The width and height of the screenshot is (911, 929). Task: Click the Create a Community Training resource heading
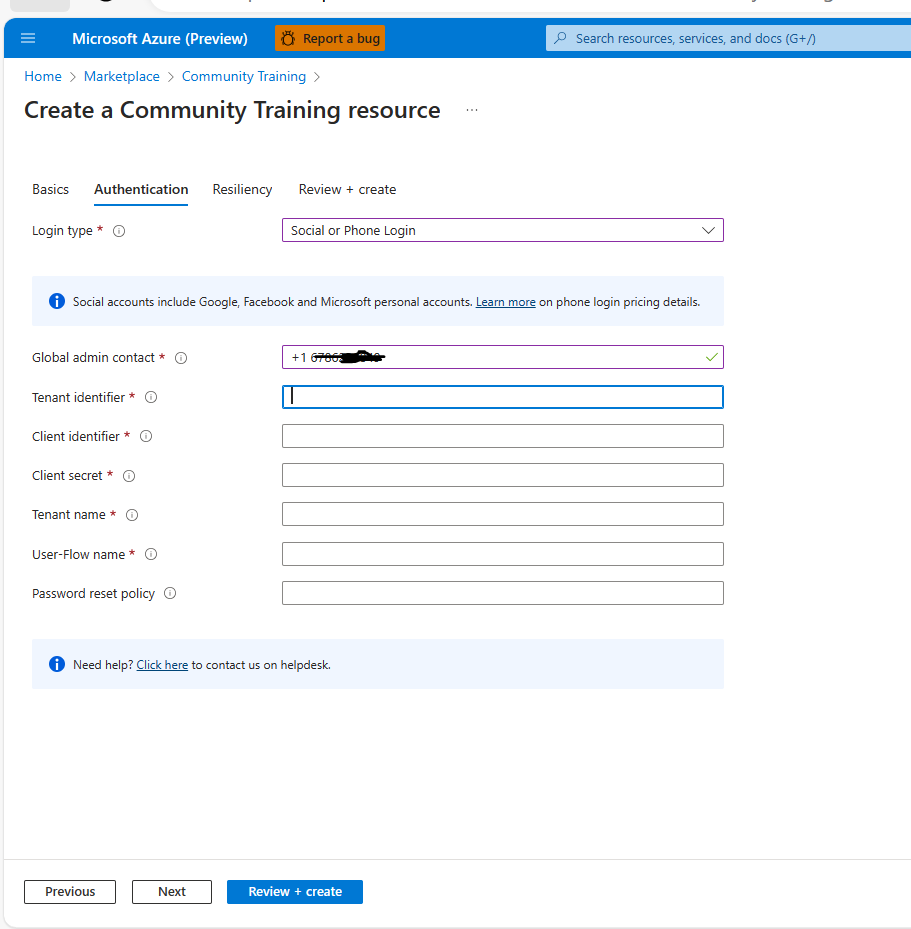(232, 110)
